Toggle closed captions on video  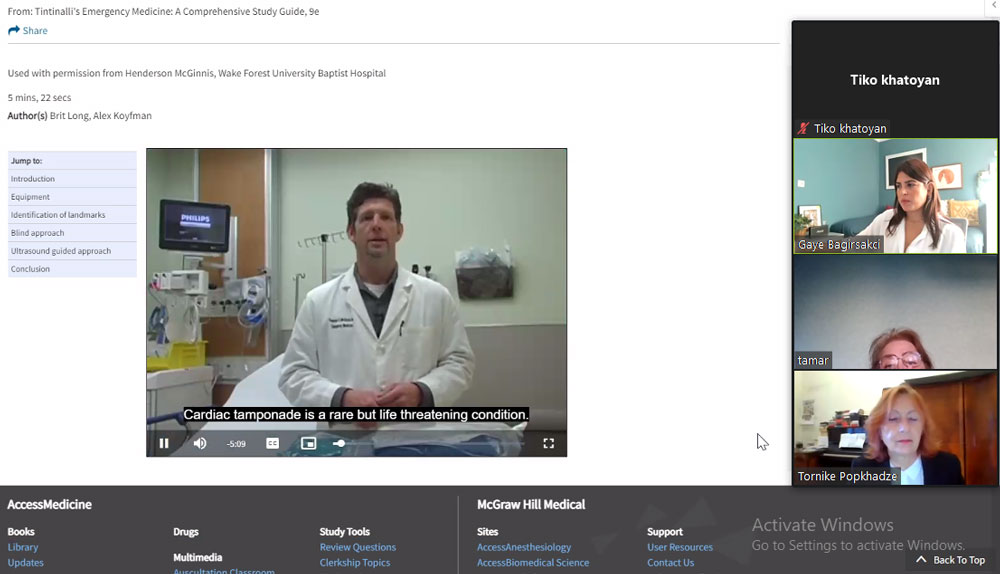[x=272, y=443]
